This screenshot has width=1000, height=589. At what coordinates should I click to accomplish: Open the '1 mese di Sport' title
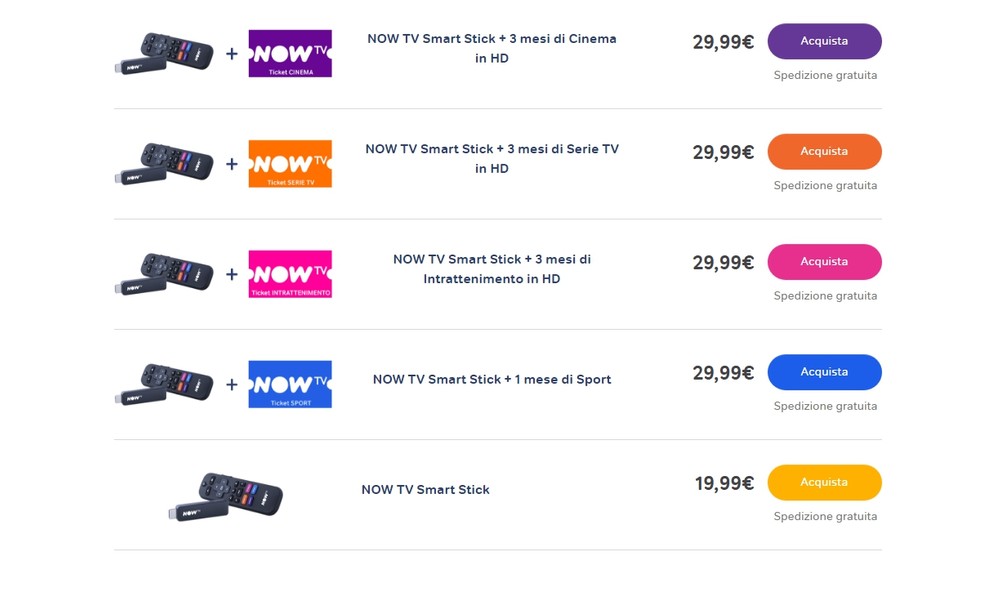tap(492, 379)
